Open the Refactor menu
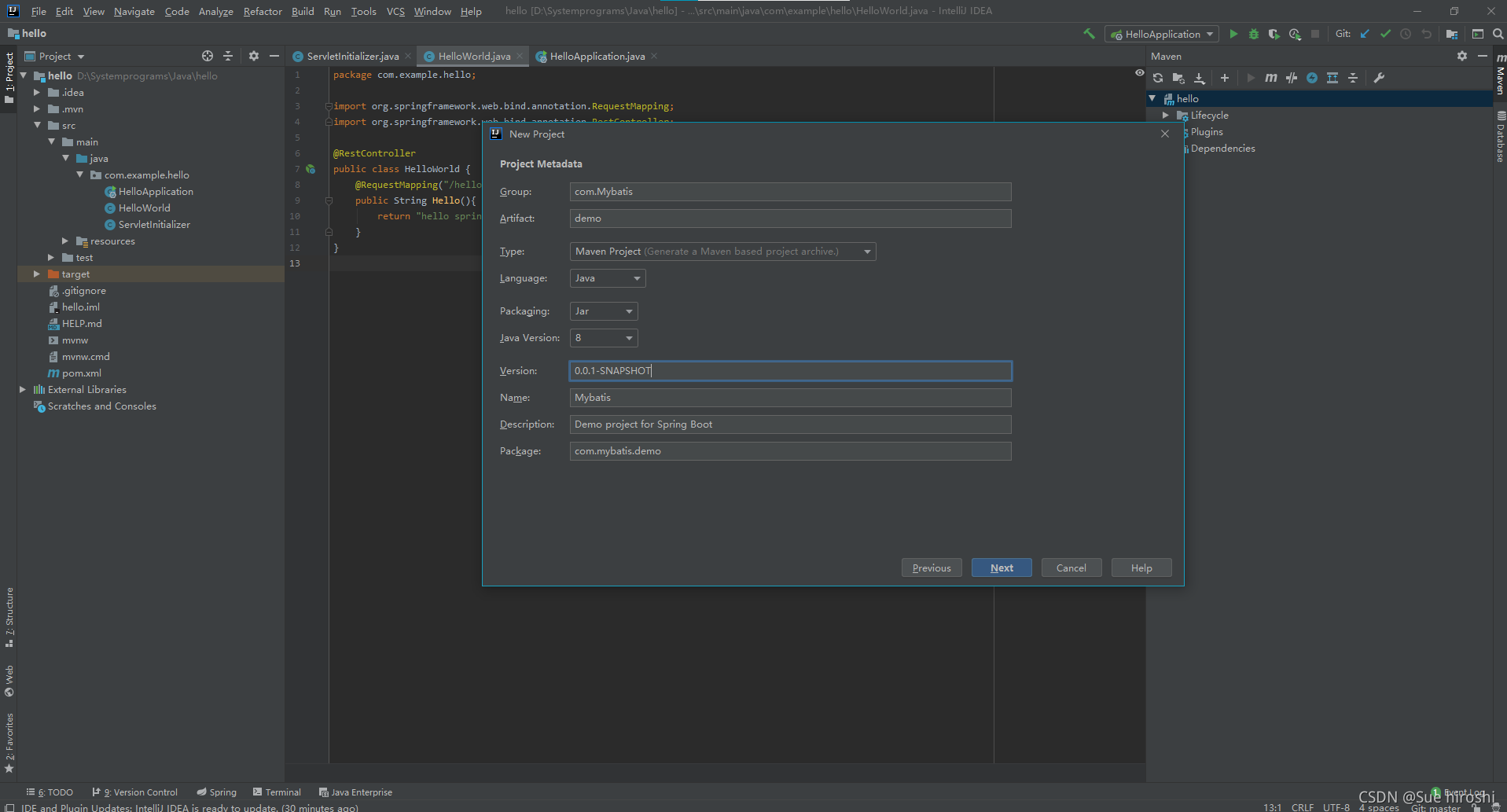 point(263,11)
